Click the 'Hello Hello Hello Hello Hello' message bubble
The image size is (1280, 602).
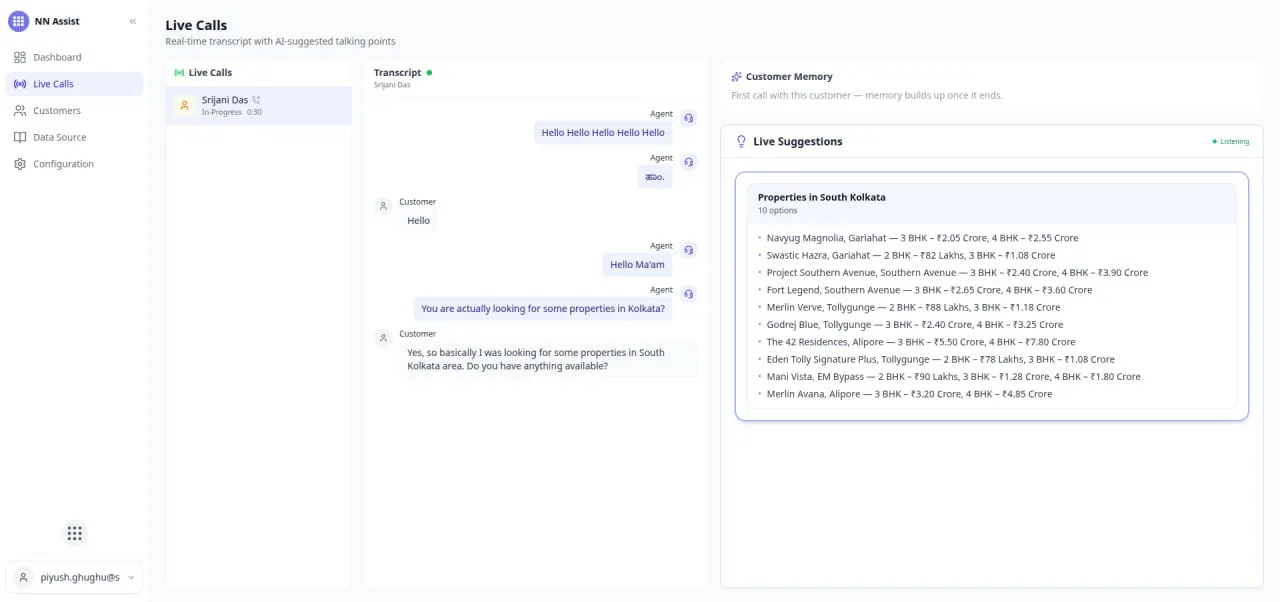(x=603, y=132)
